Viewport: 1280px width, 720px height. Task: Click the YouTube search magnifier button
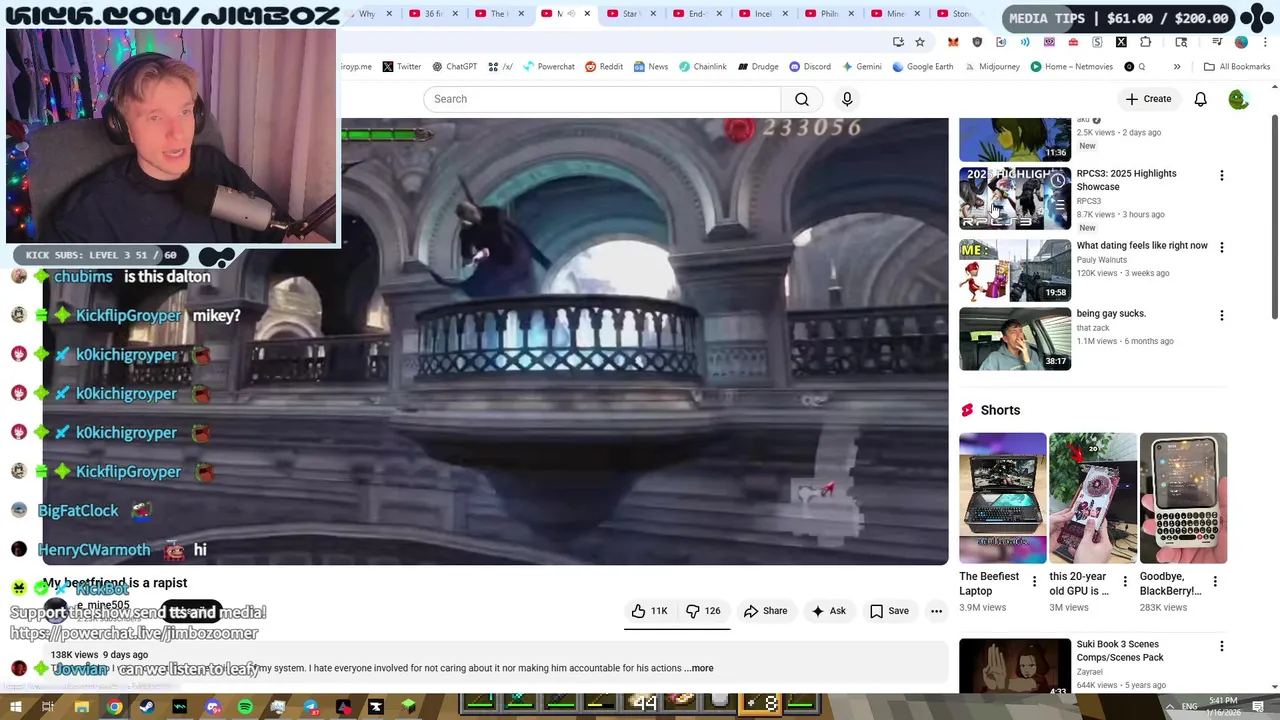pos(802,99)
